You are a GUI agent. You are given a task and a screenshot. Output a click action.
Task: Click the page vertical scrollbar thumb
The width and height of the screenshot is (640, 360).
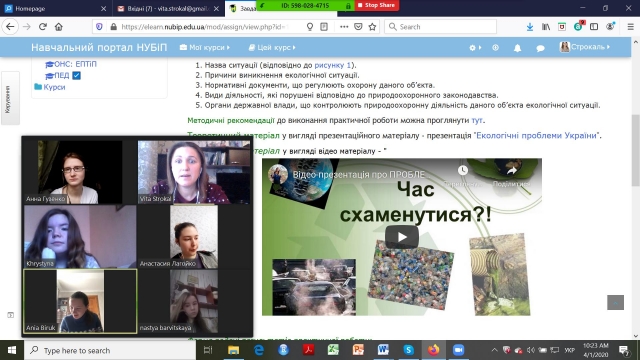[636, 149]
